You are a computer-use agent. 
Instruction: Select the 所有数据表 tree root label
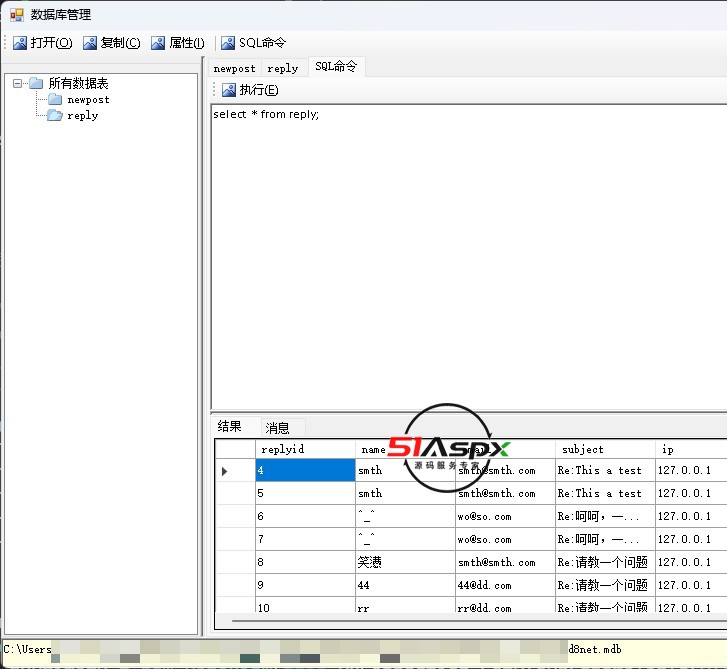(x=78, y=83)
